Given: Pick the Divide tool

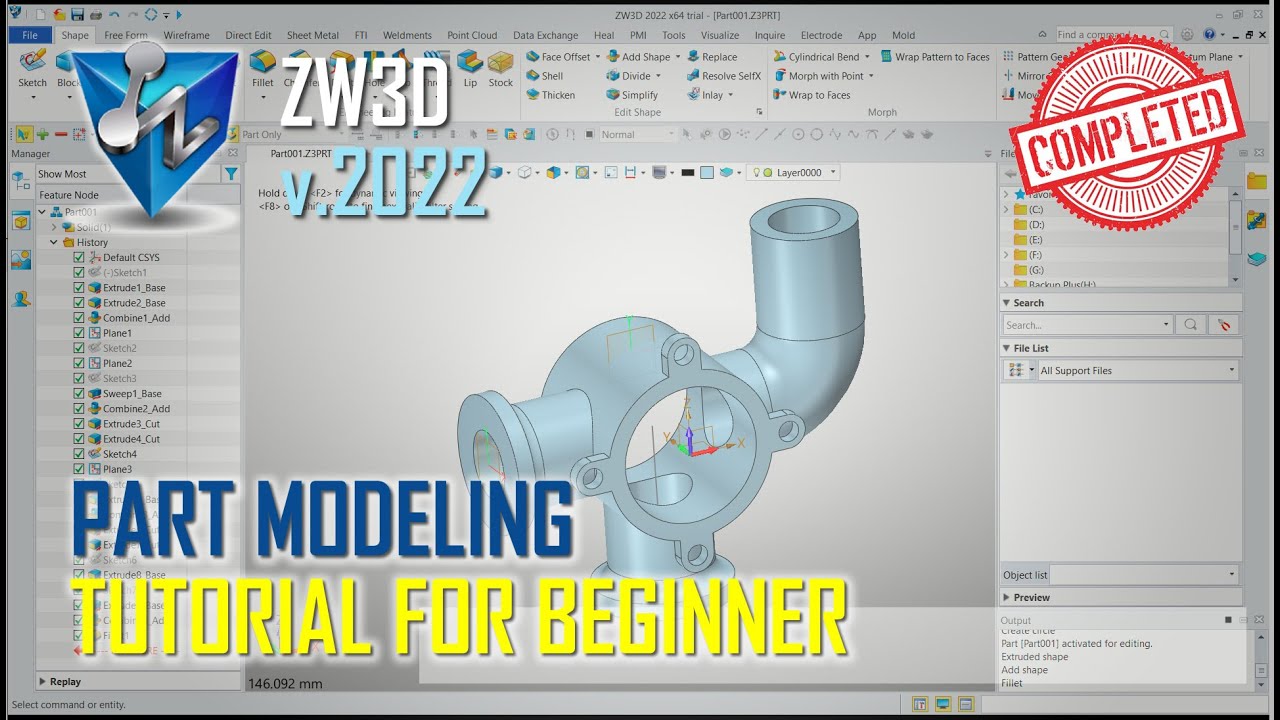Looking at the screenshot, I should click(x=628, y=76).
